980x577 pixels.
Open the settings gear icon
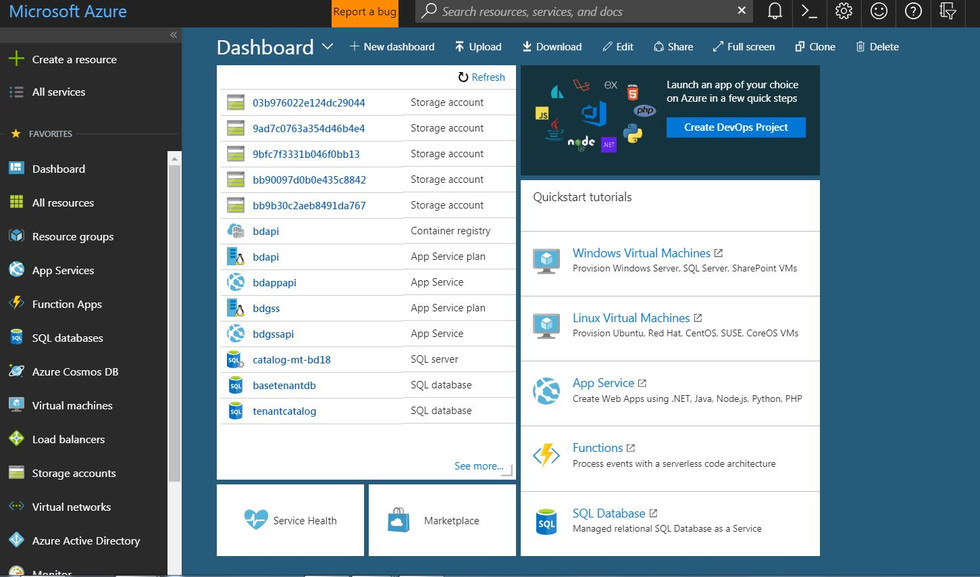point(844,11)
